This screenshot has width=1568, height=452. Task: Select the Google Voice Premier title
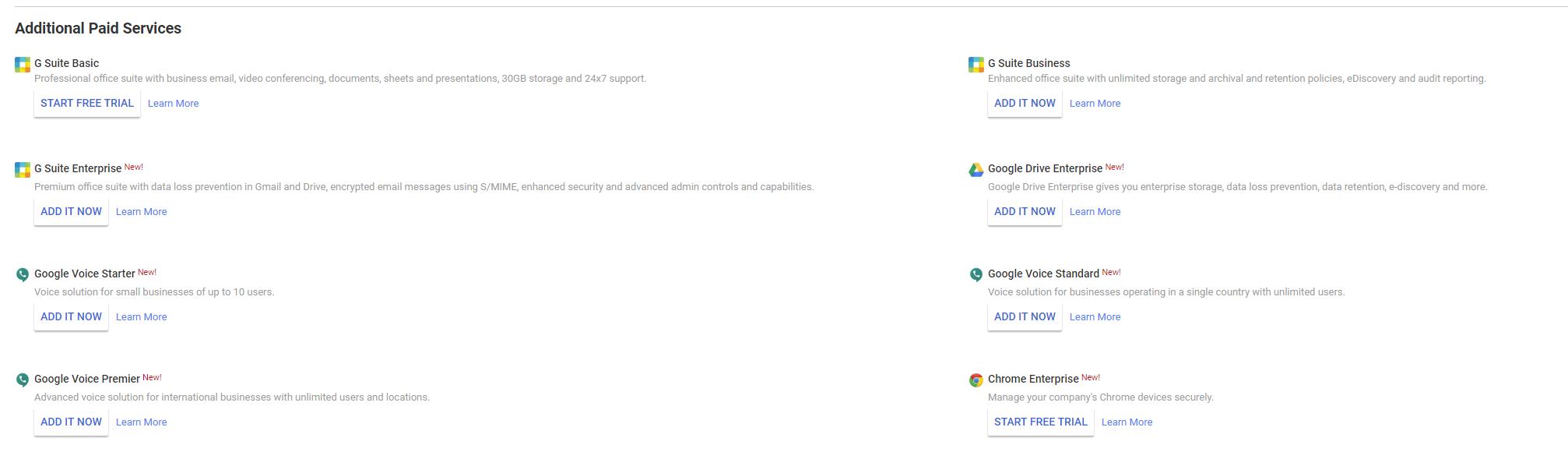(87, 379)
